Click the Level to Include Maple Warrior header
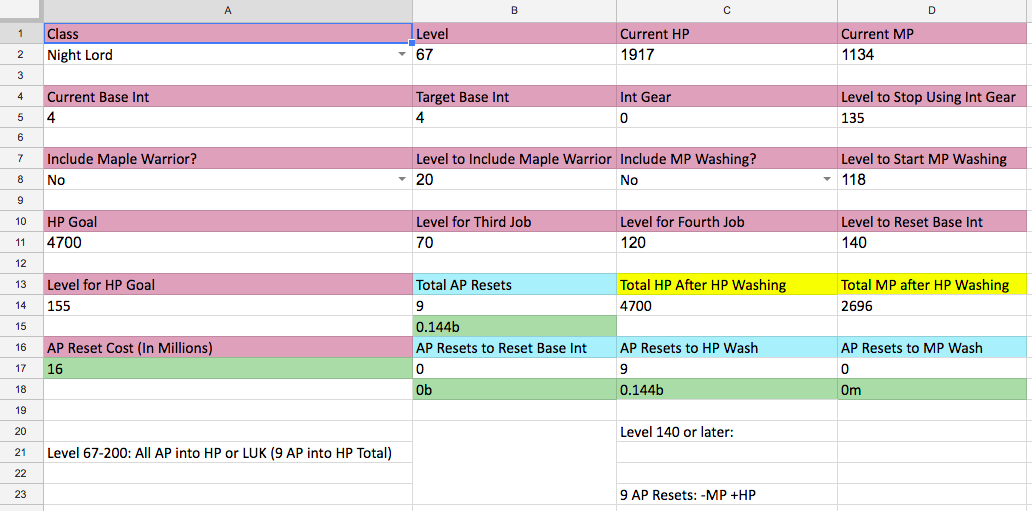Screen dimensions: 1032x511 coord(515,159)
